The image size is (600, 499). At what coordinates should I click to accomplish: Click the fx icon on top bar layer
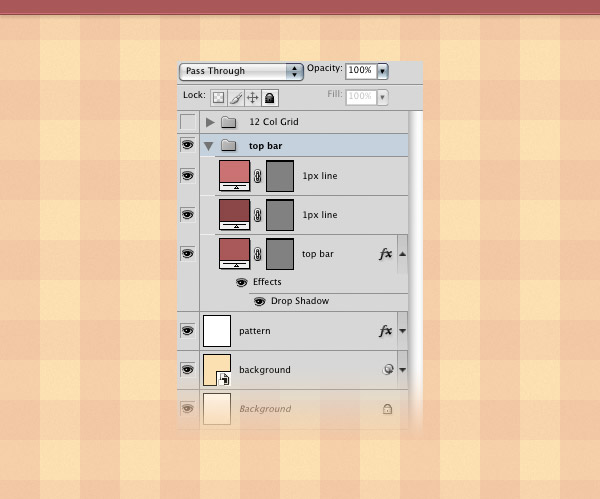pos(386,254)
